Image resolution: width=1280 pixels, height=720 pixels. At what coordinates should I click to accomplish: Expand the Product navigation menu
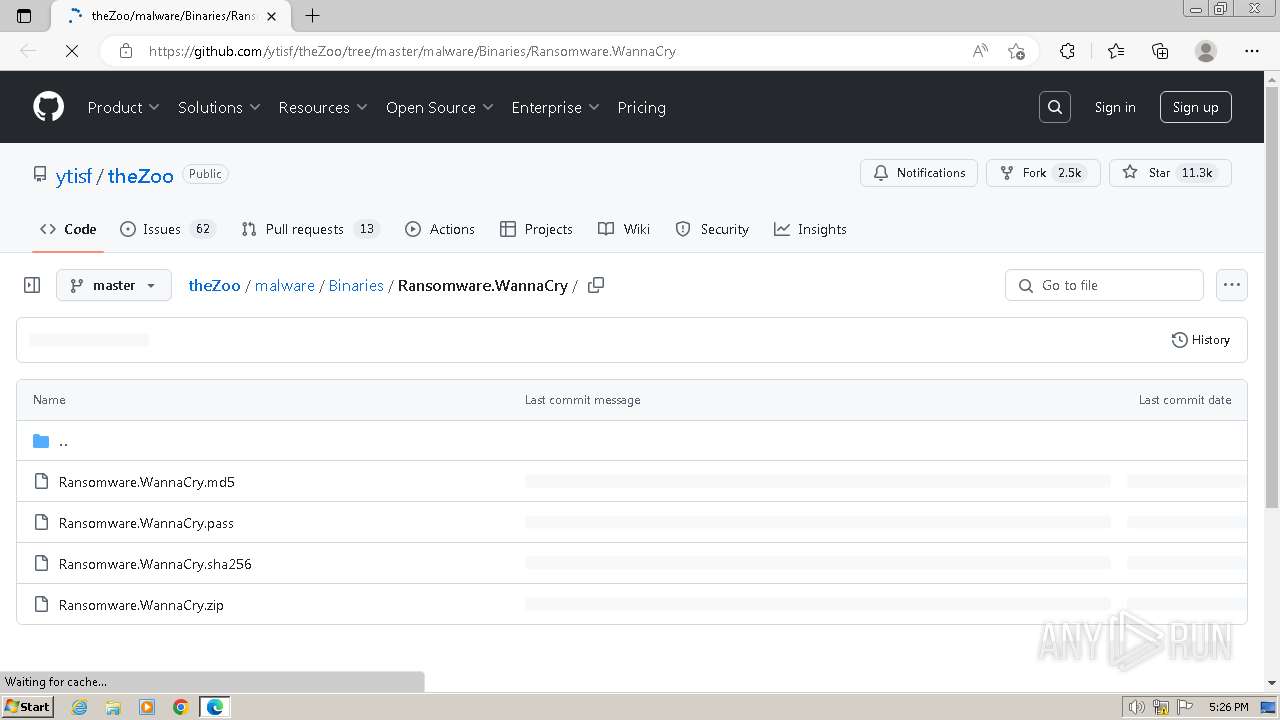tap(123, 107)
